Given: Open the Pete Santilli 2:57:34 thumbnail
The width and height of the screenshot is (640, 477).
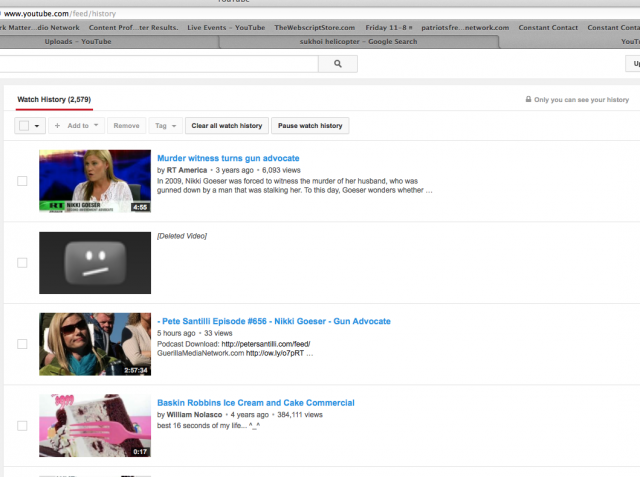Looking at the screenshot, I should (95, 344).
